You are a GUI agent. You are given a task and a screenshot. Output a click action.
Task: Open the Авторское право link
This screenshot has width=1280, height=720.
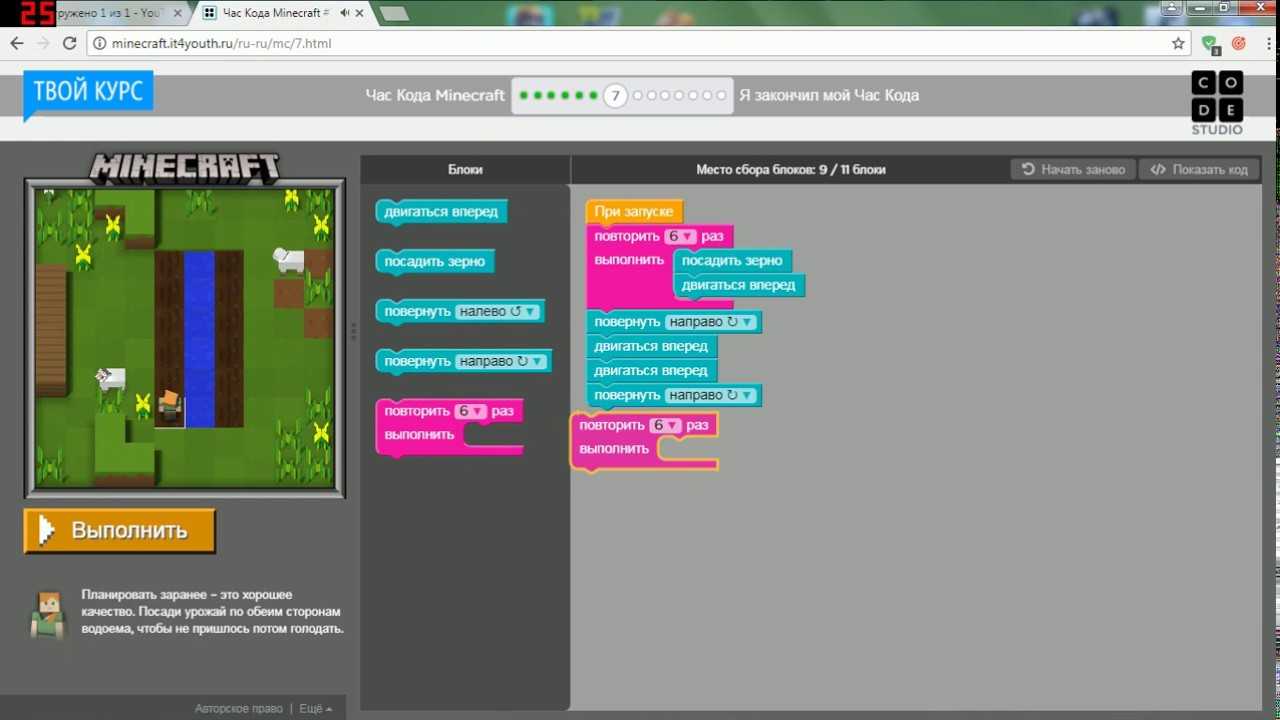[238, 708]
